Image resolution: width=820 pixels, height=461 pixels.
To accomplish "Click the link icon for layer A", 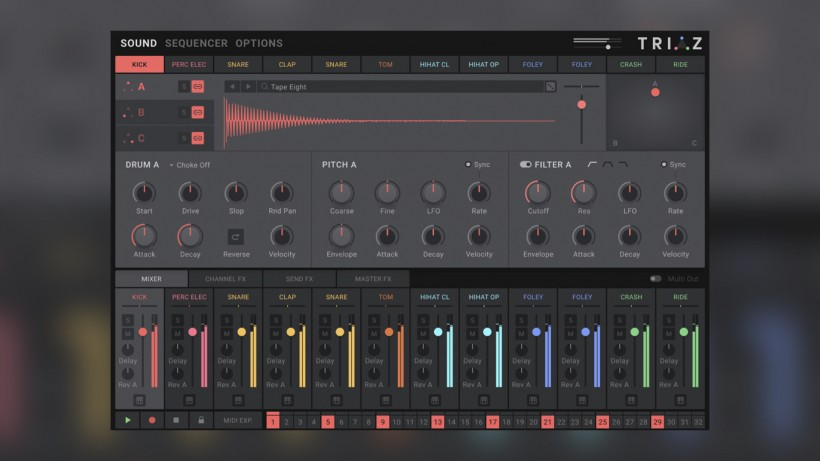I will (198, 87).
